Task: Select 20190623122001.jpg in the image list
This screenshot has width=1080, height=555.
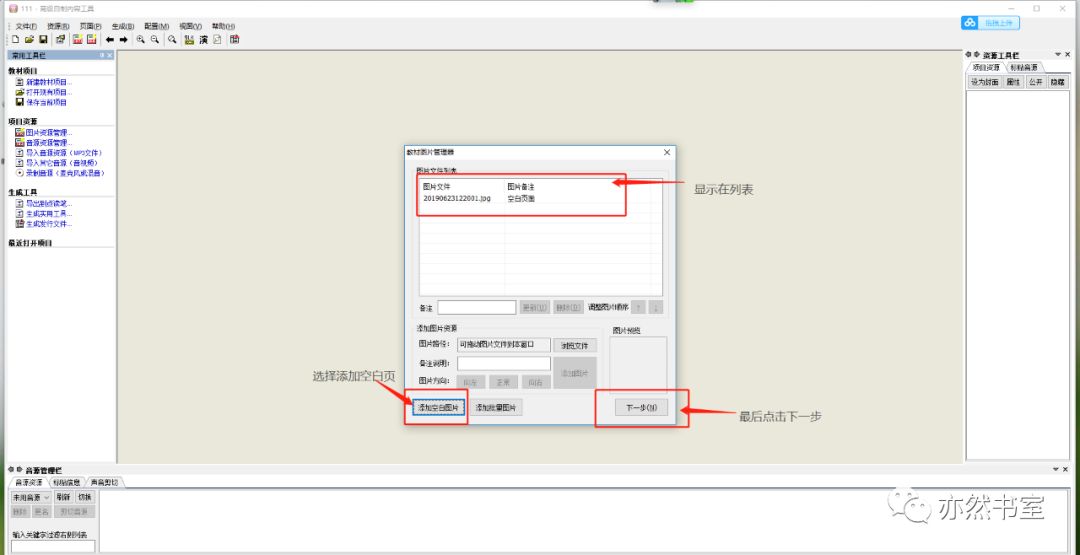Action: (x=457, y=199)
